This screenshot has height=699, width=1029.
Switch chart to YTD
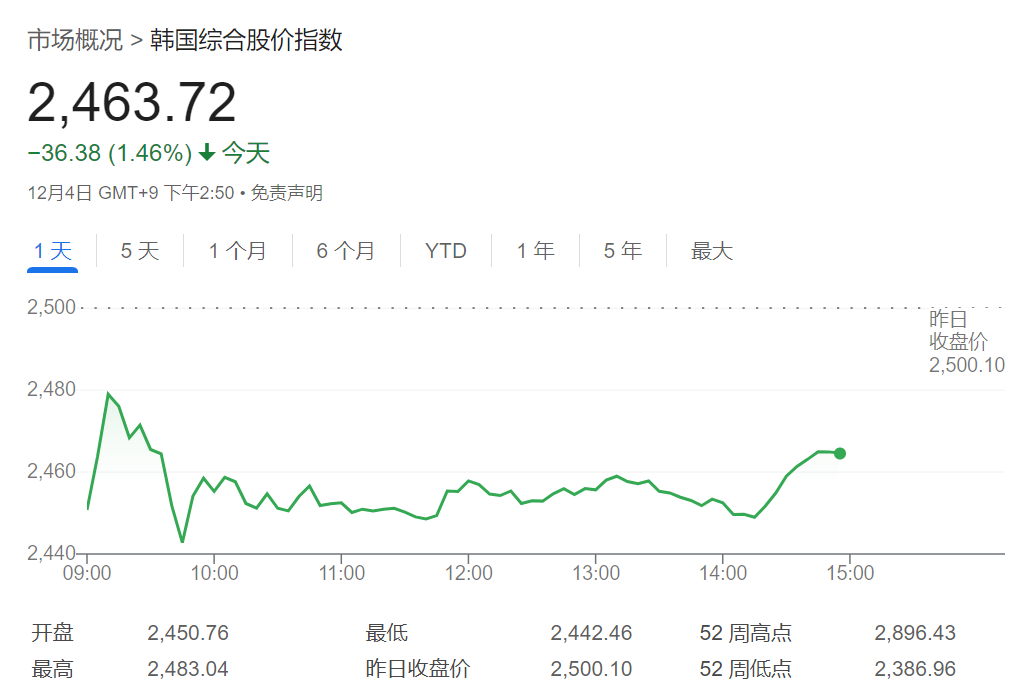point(446,251)
